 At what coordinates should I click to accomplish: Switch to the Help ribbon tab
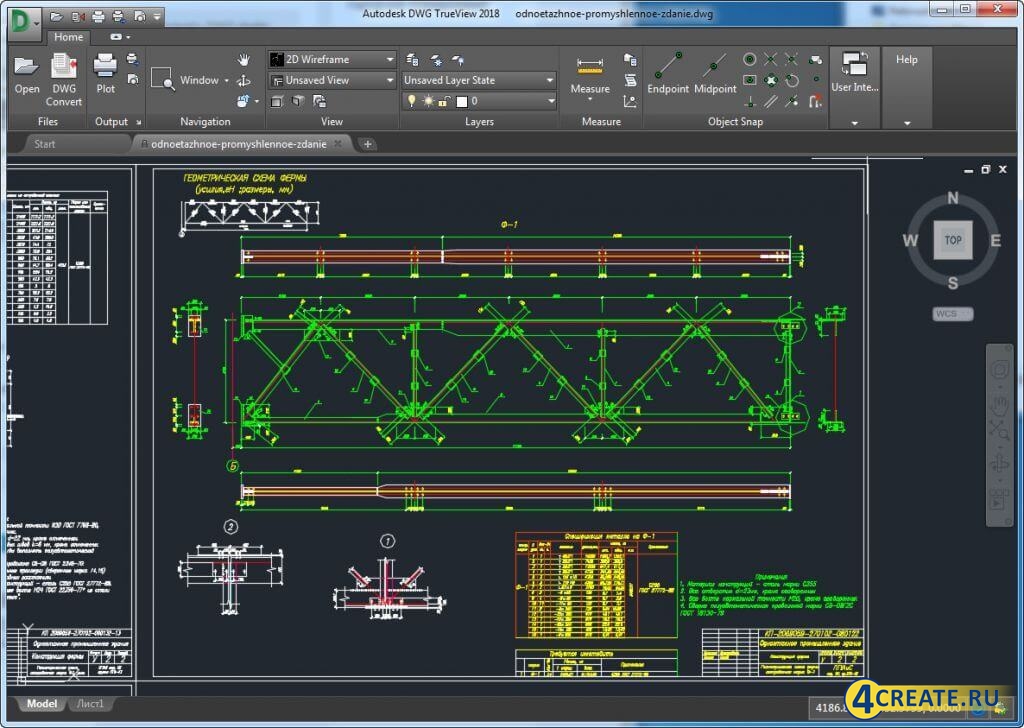coord(906,59)
